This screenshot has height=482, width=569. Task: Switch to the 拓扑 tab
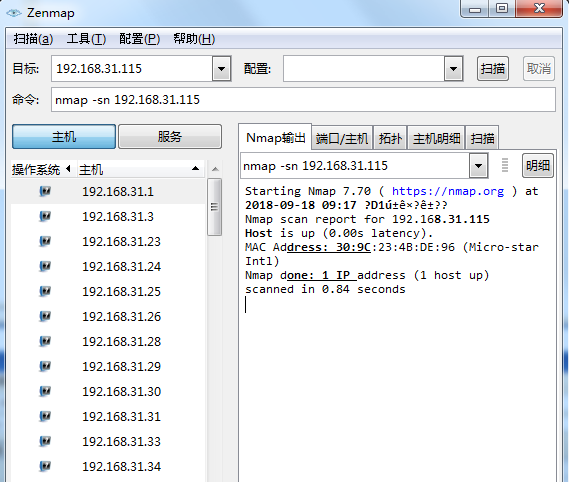[x=390, y=139]
